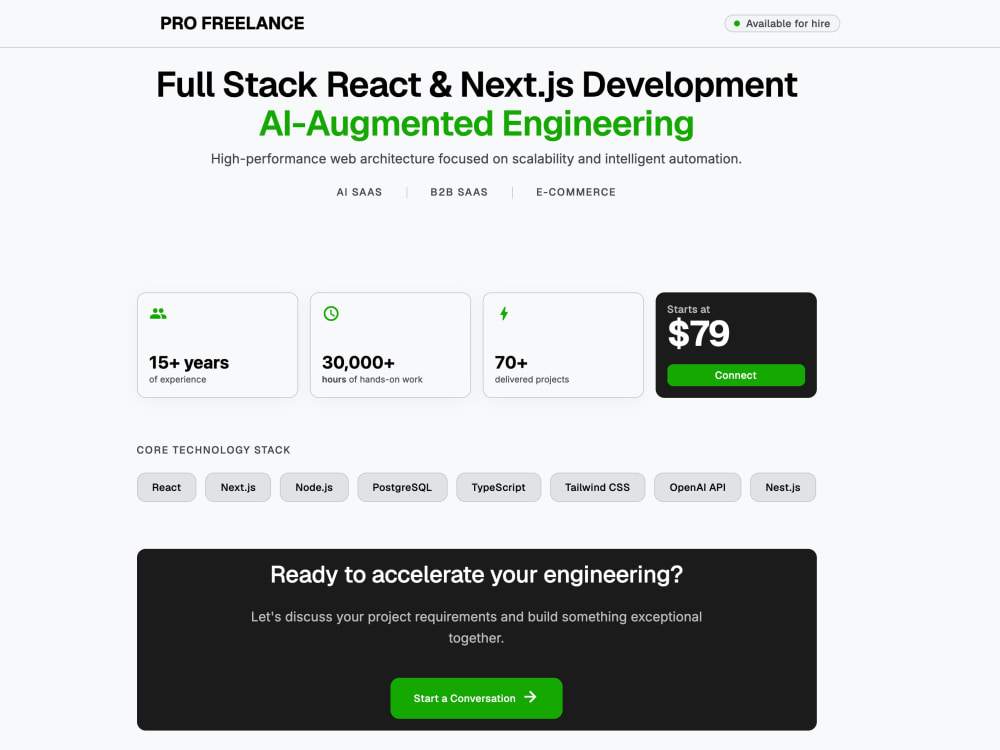Select the Node.js technology tag
Image resolution: width=1000 pixels, height=750 pixels.
coord(314,487)
